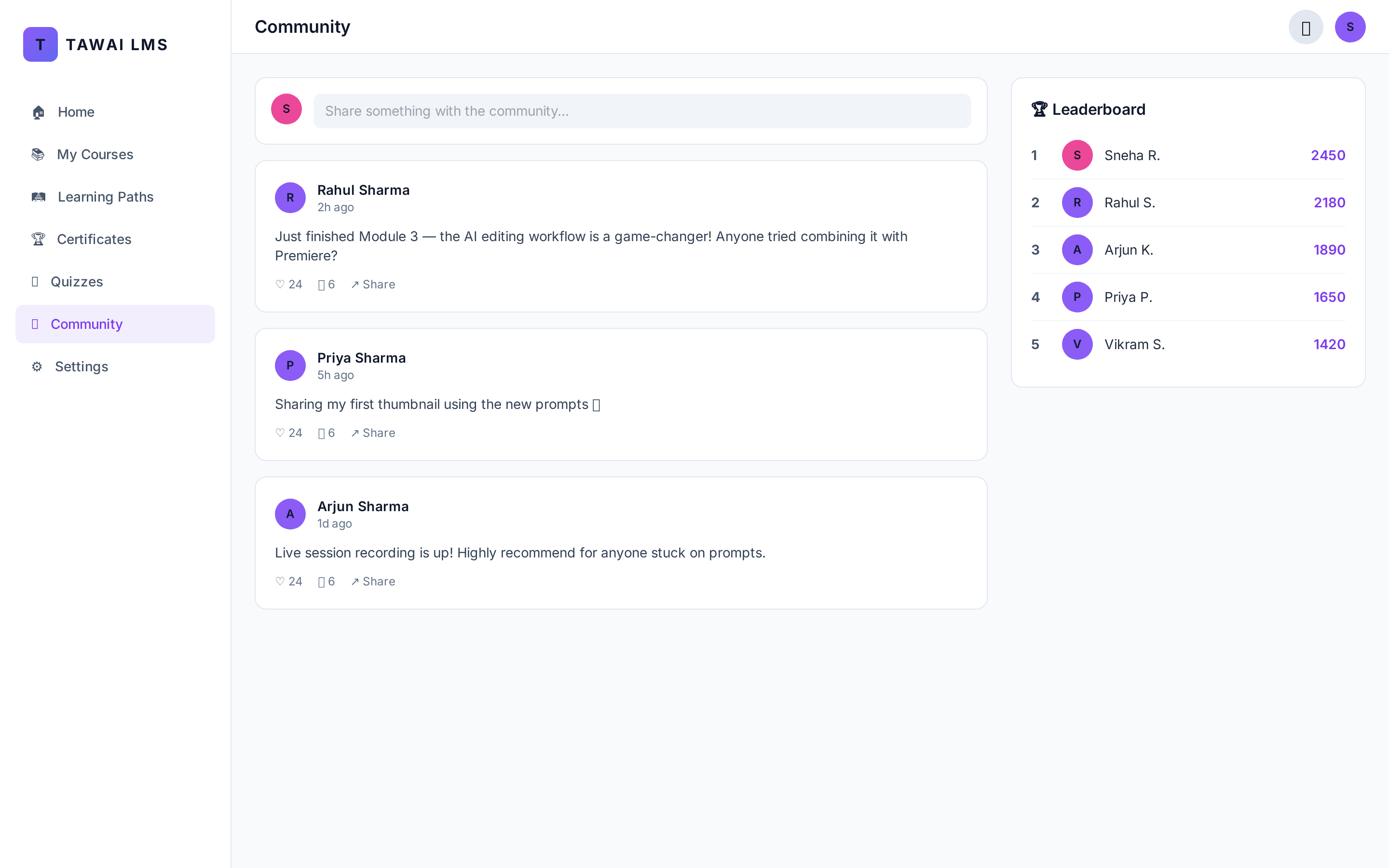Image resolution: width=1389 pixels, height=868 pixels.
Task: Click the 2180 points score
Action: click(x=1329, y=203)
